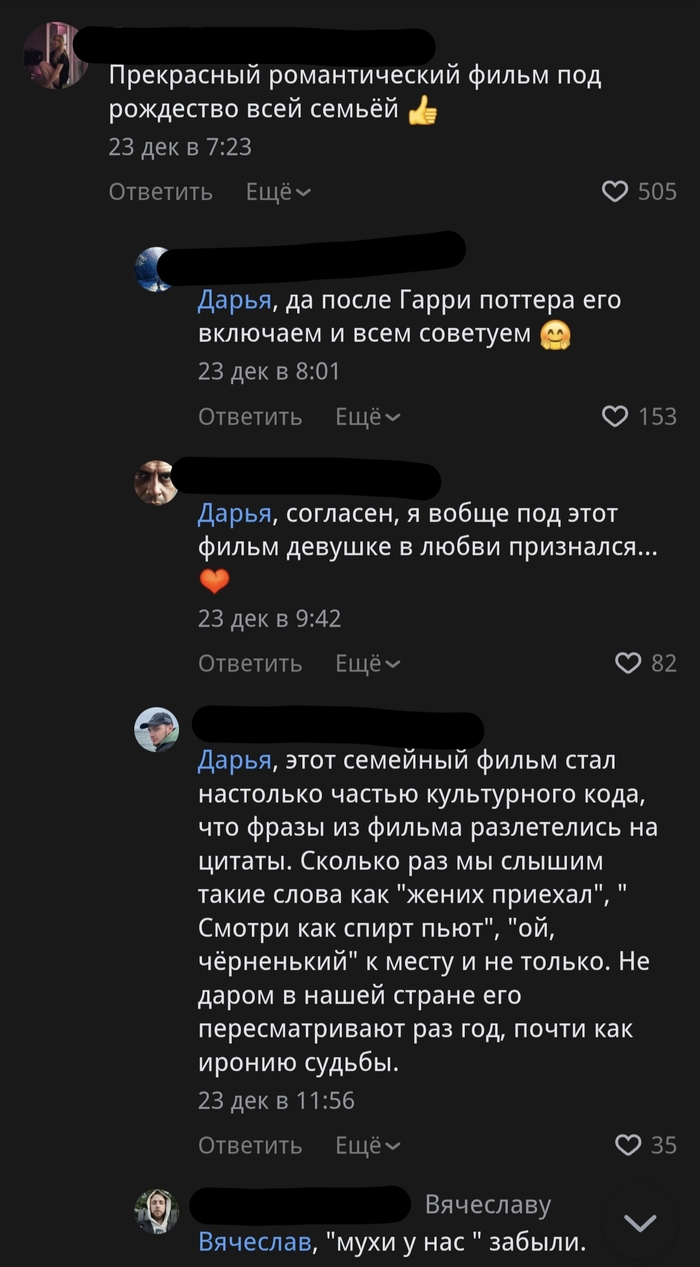Image resolution: width=700 pixels, height=1267 pixels.
Task: Open avatar of the top comment author
Action: [x=54, y=55]
